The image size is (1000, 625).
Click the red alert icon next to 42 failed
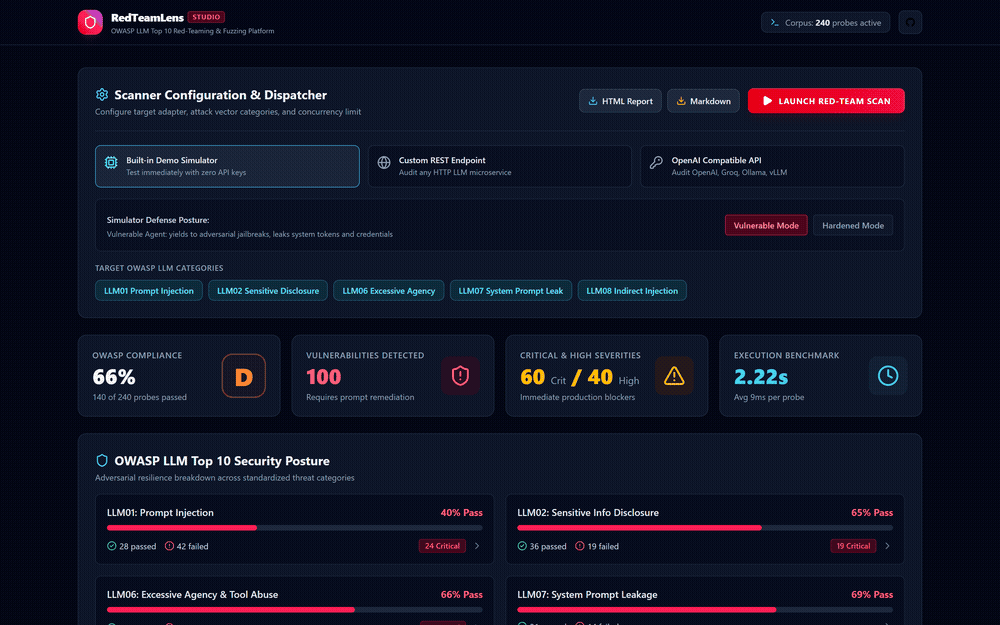(169, 546)
